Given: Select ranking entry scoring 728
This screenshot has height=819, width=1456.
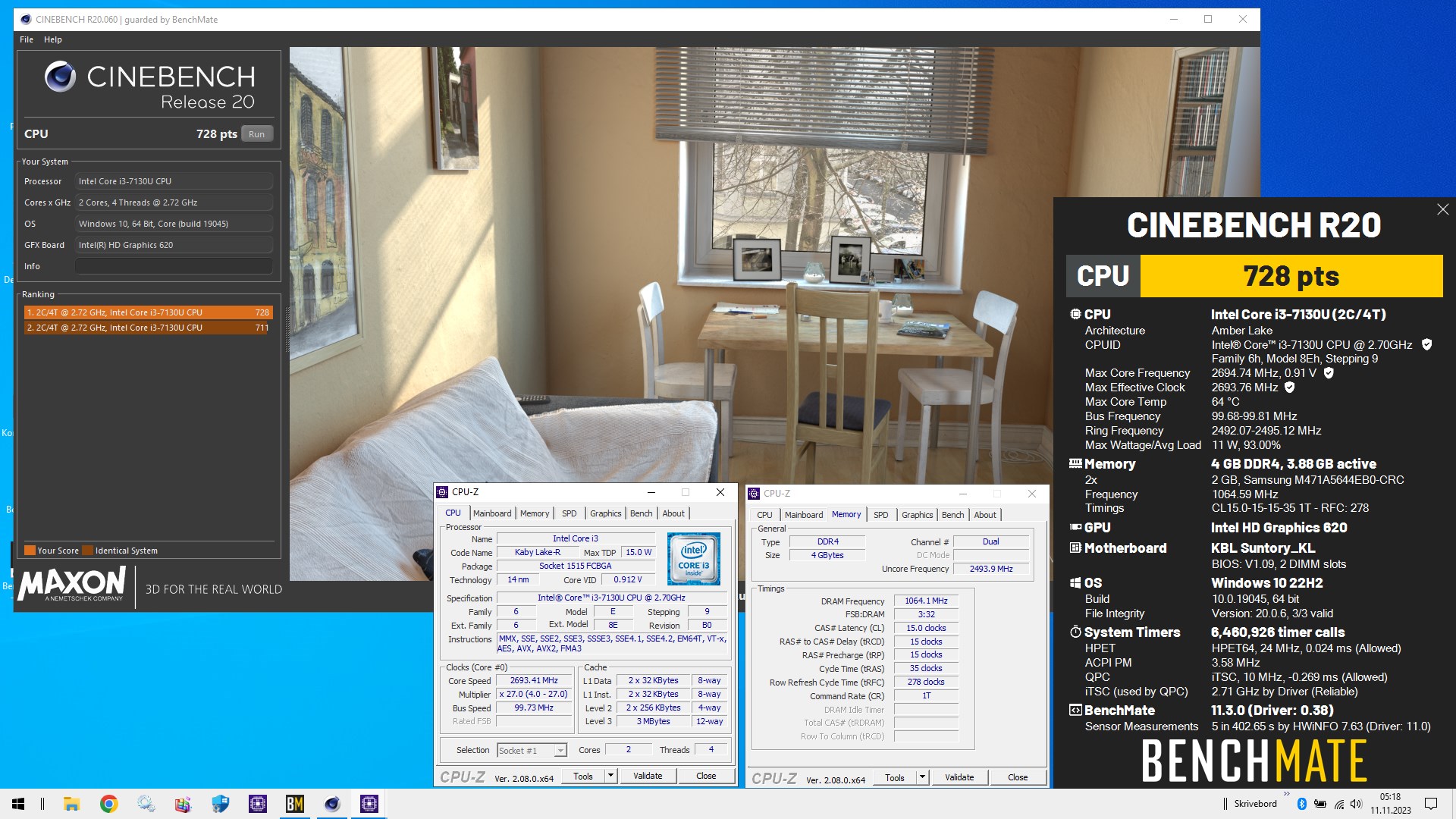Looking at the screenshot, I should point(148,312).
